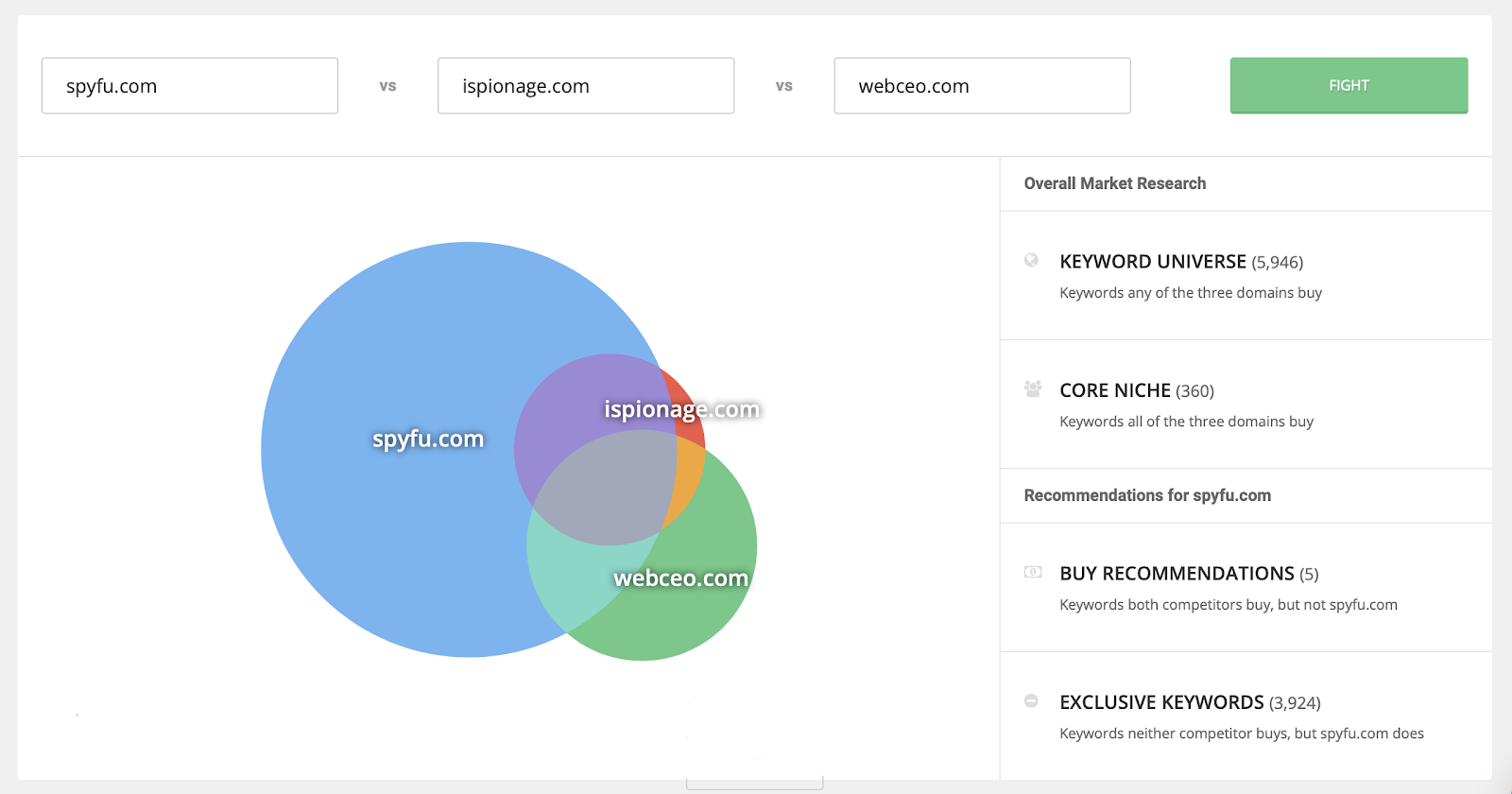
Task: Click the ispionage.com label in the Venn diagram
Action: (682, 409)
